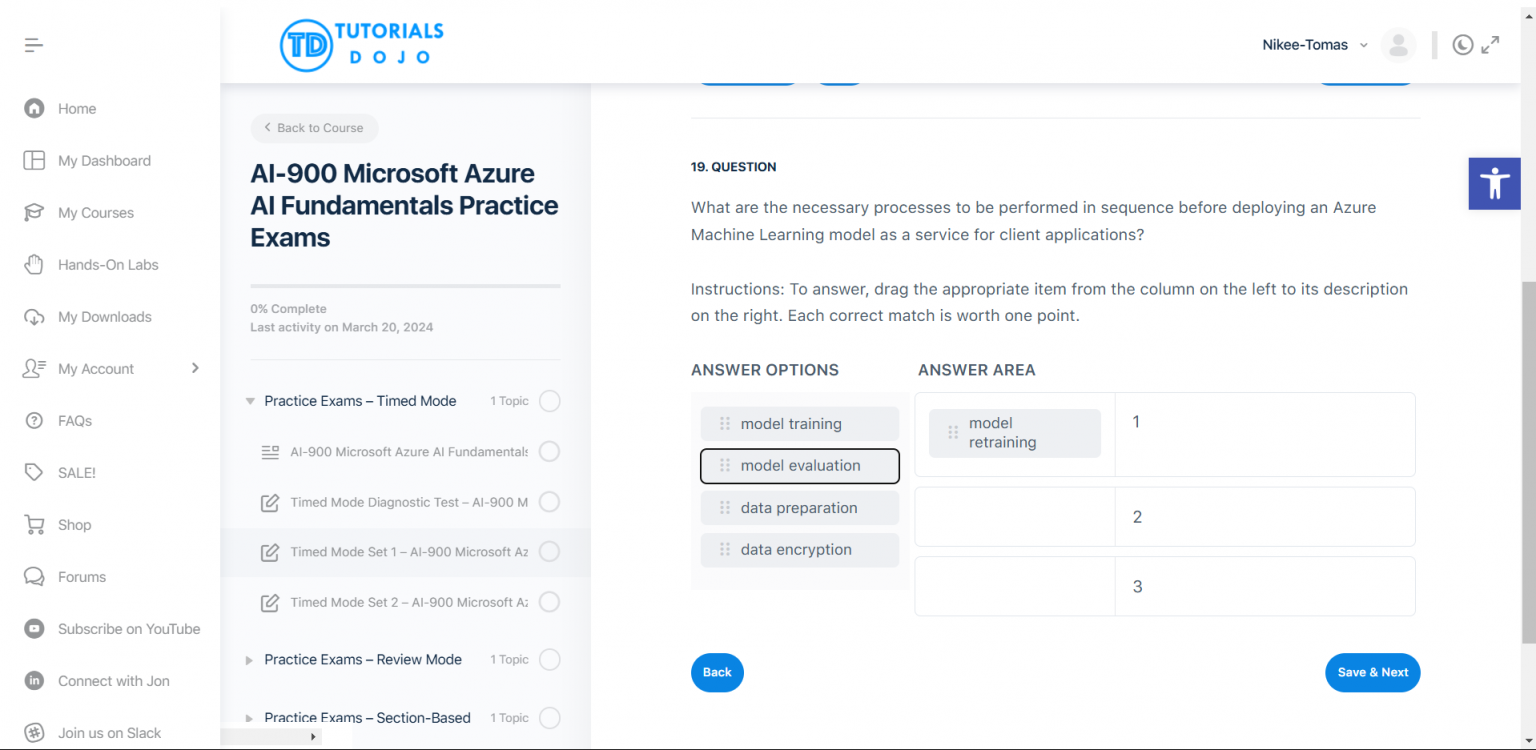
Task: Click the Back to Course link
Action: 314,127
